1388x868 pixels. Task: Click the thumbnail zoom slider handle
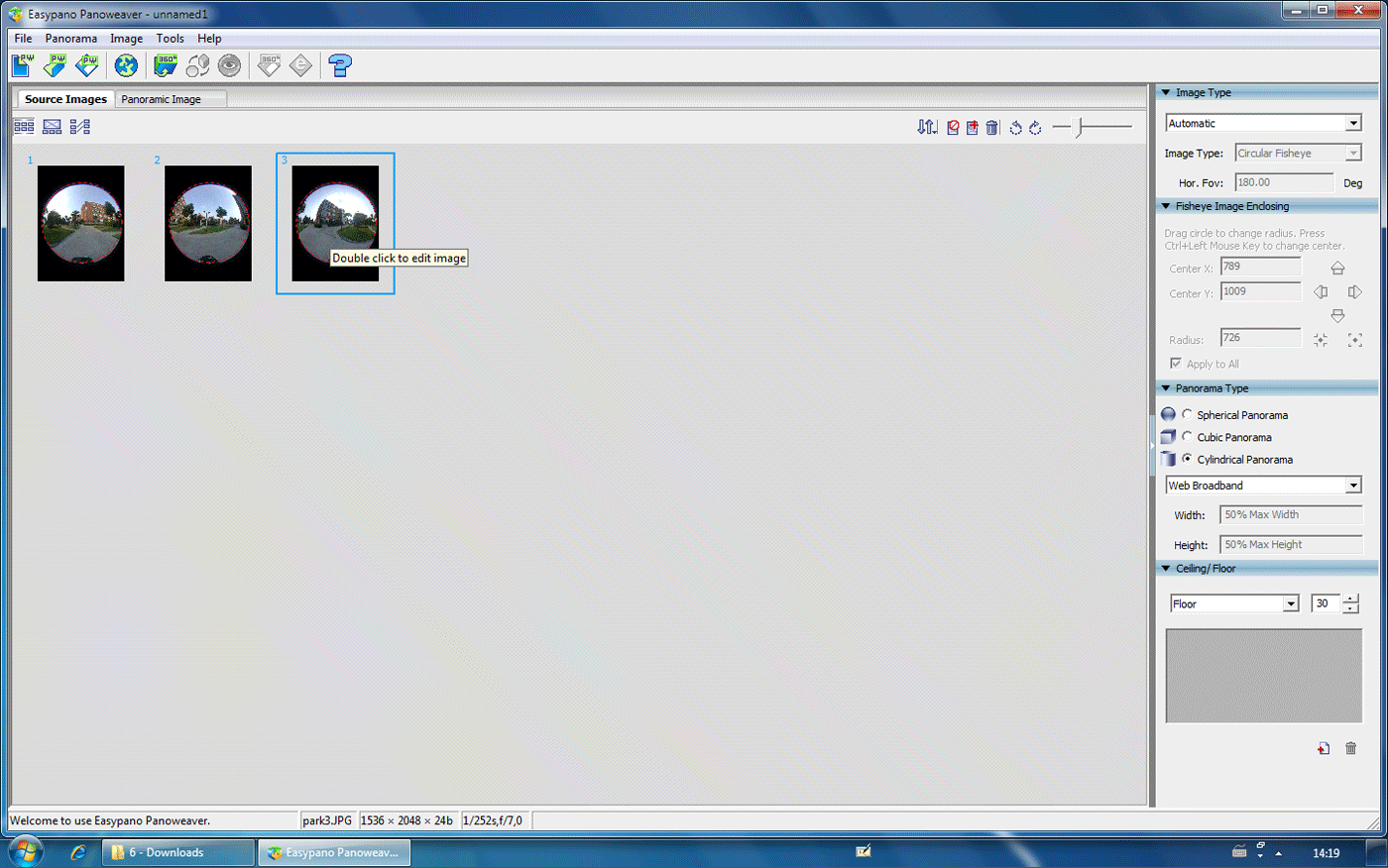click(1080, 127)
